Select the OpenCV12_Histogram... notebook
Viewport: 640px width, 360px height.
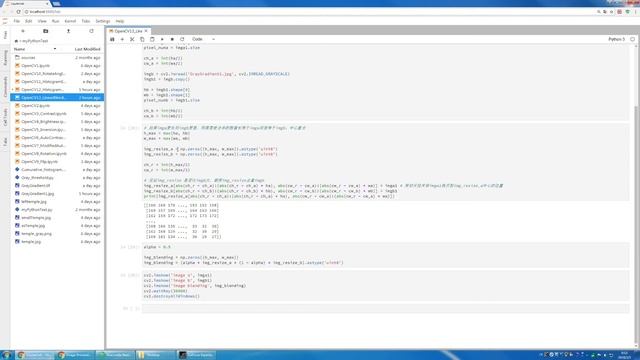[x=57, y=89]
